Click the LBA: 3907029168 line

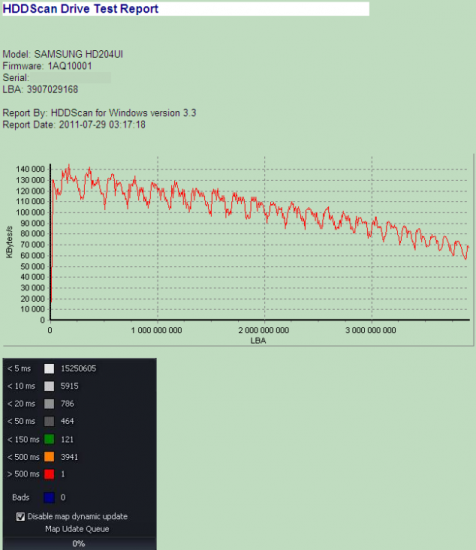[40, 89]
